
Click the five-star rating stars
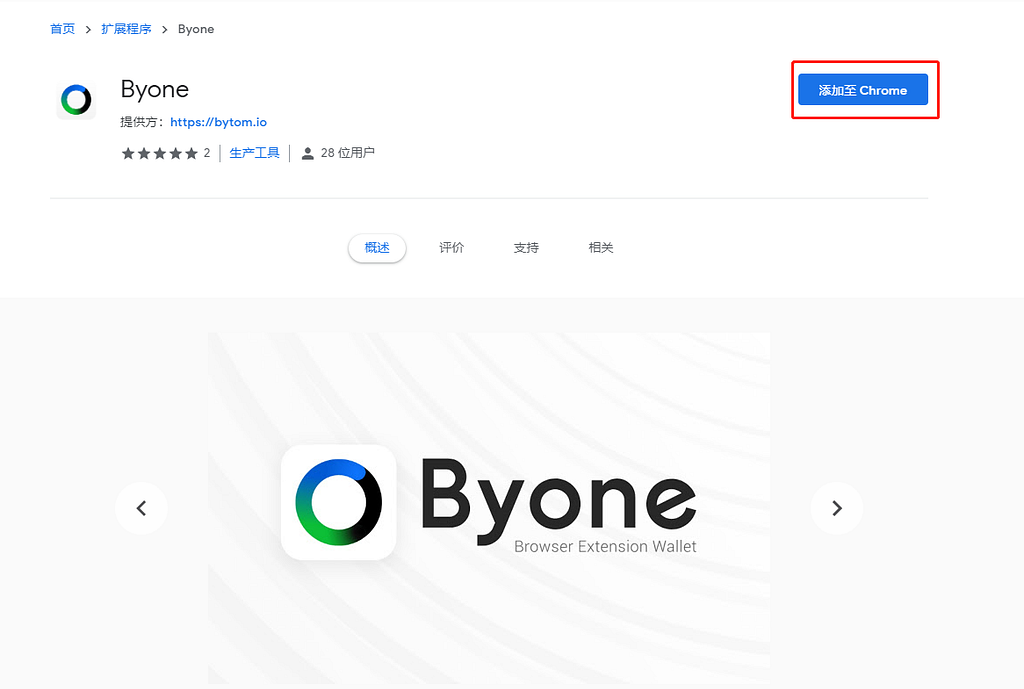tap(159, 153)
